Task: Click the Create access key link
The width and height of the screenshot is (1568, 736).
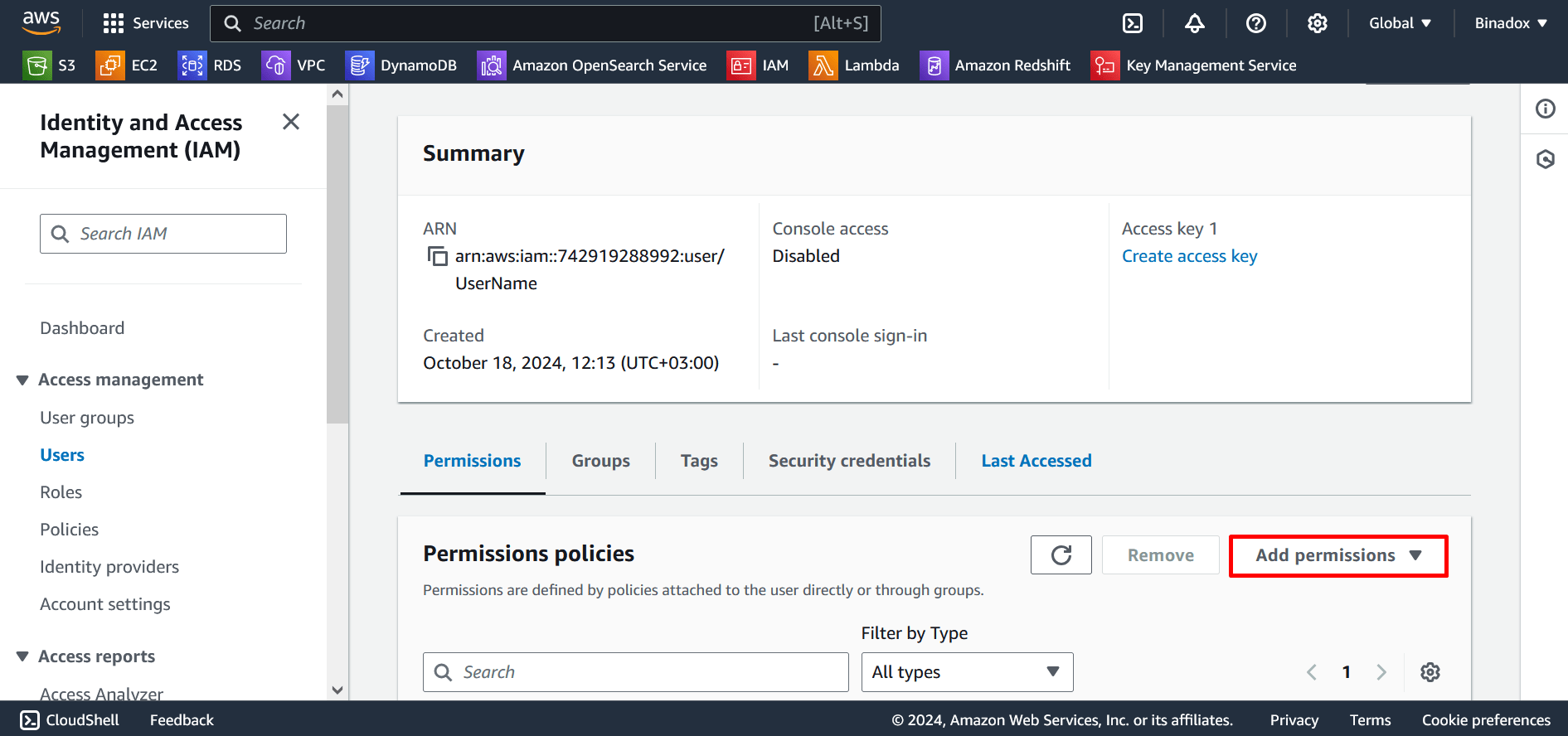Action: tap(1189, 256)
